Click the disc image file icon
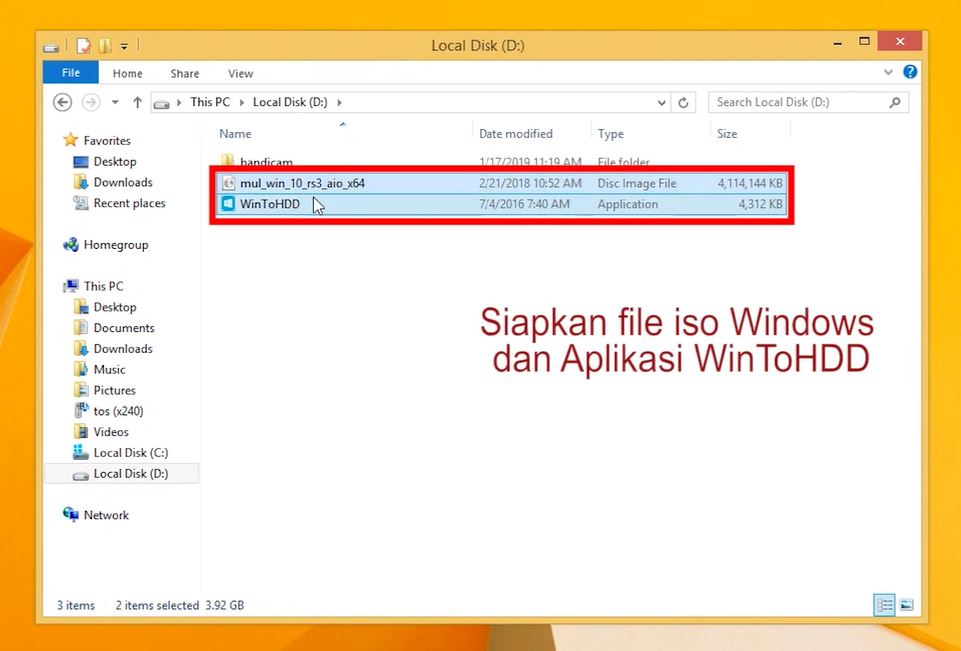The width and height of the screenshot is (961, 651). tap(229, 183)
